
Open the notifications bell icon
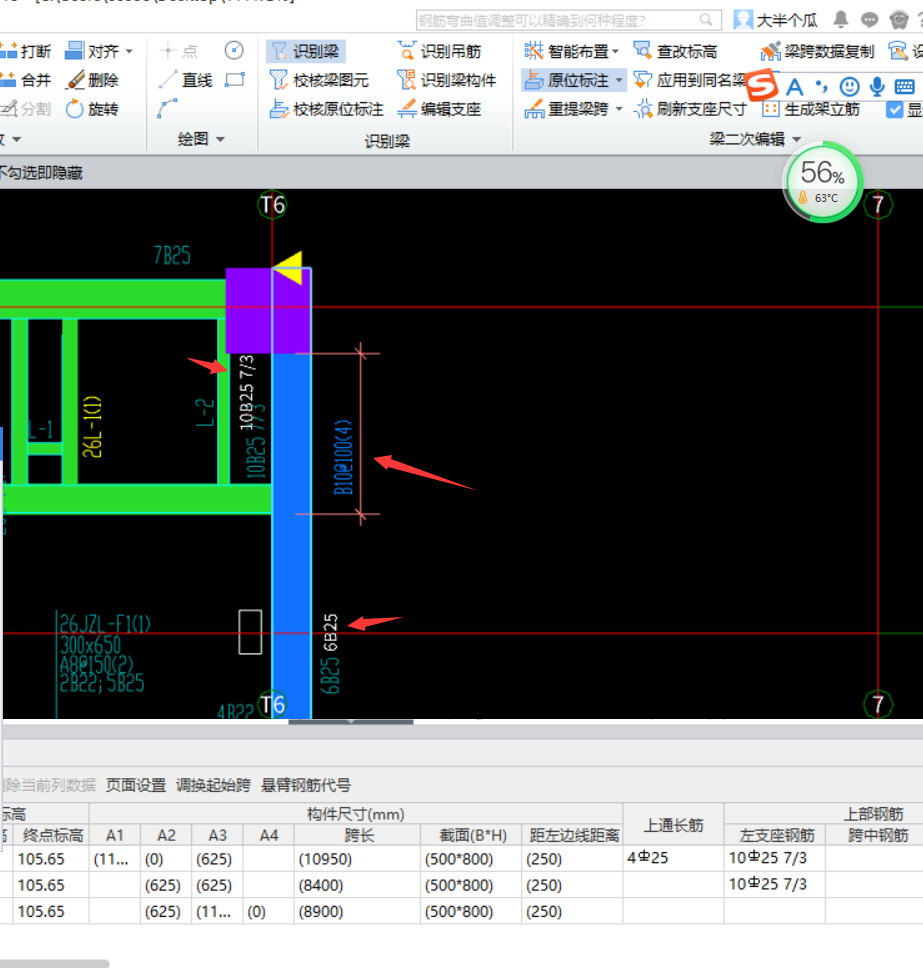click(840, 20)
